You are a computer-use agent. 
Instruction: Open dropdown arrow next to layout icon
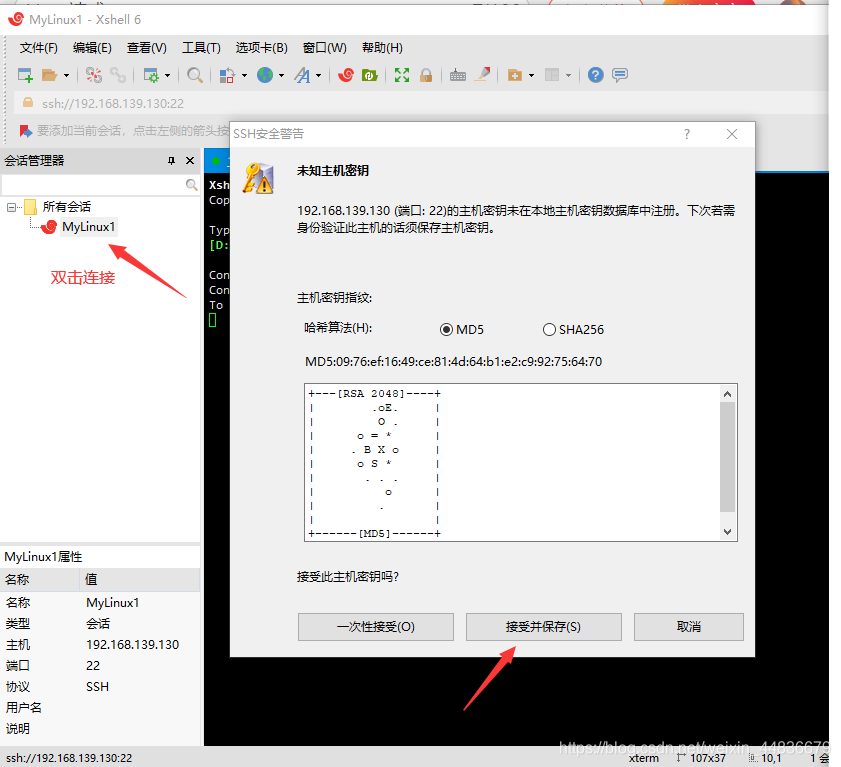pyautogui.click(x=569, y=76)
